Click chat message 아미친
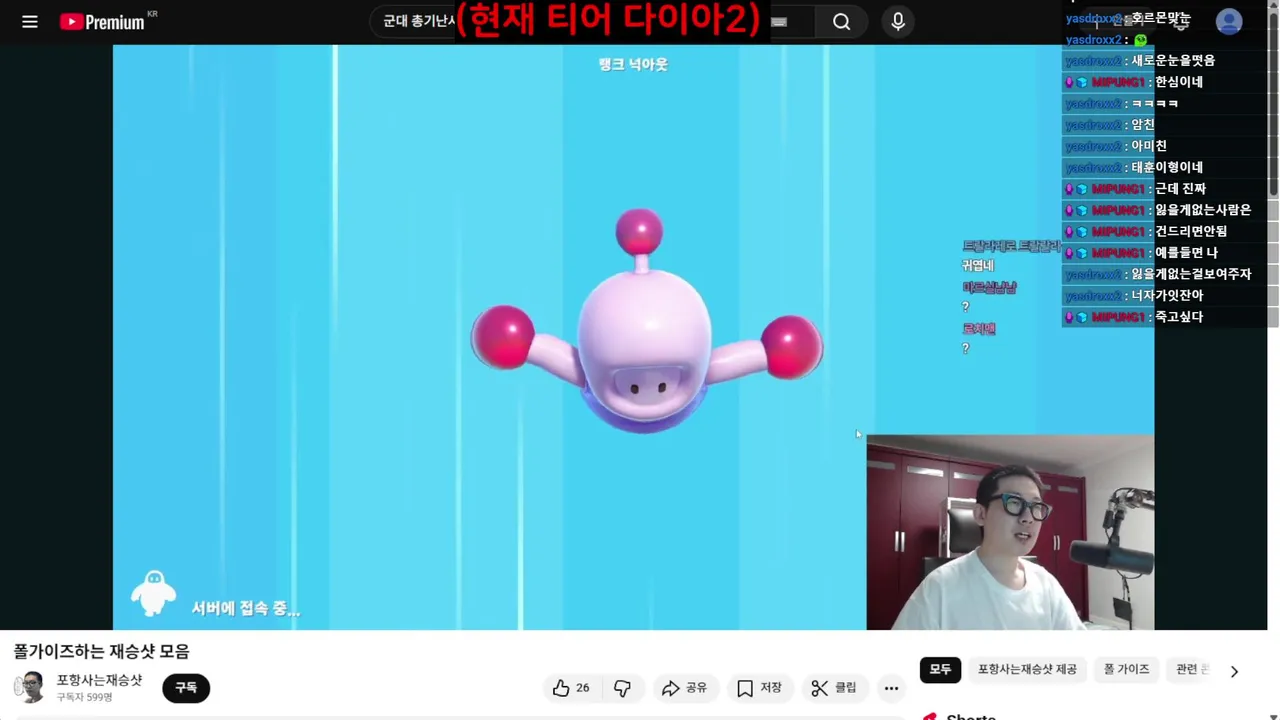 [1148, 146]
